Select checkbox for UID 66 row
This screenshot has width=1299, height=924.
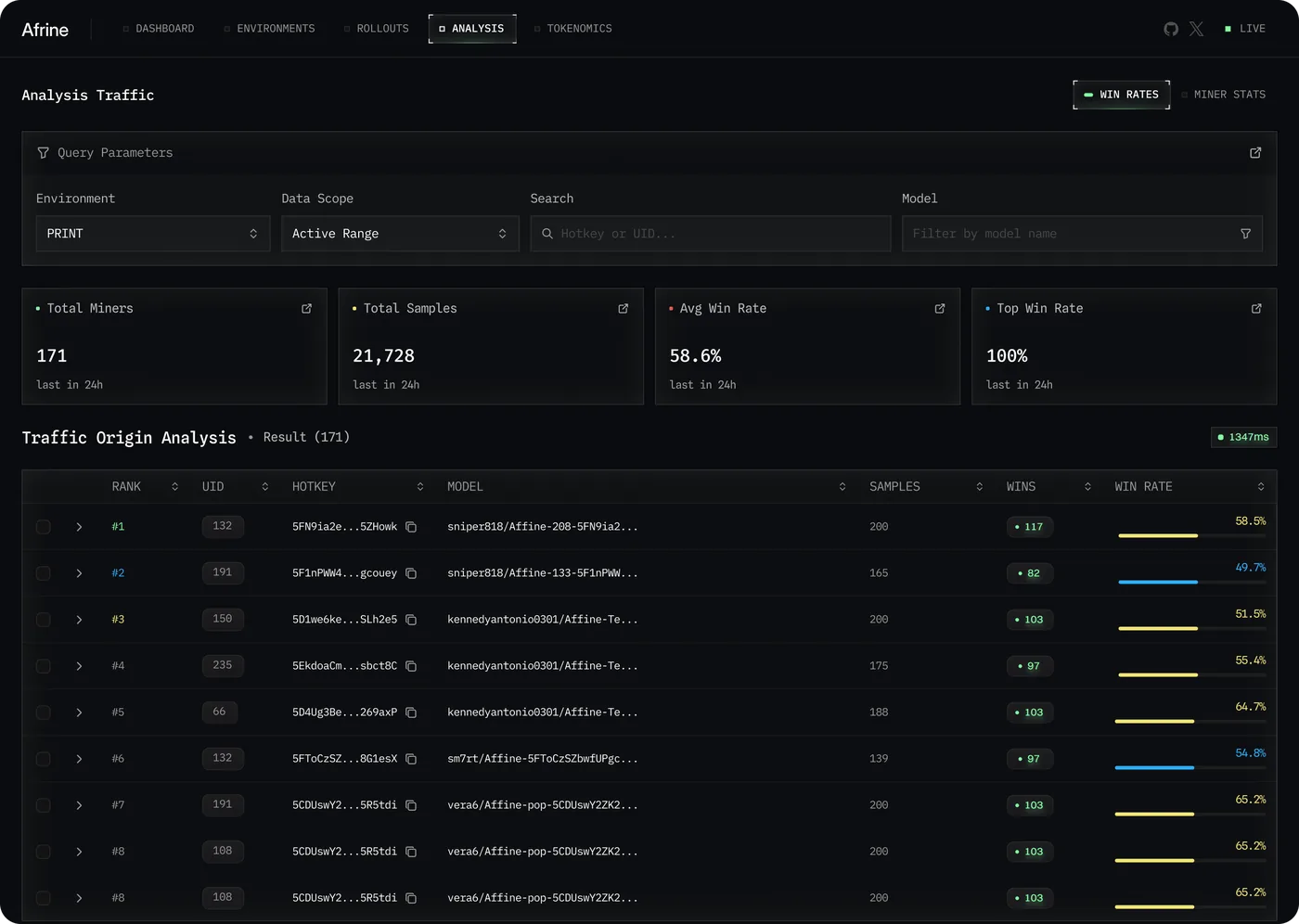[44, 712]
